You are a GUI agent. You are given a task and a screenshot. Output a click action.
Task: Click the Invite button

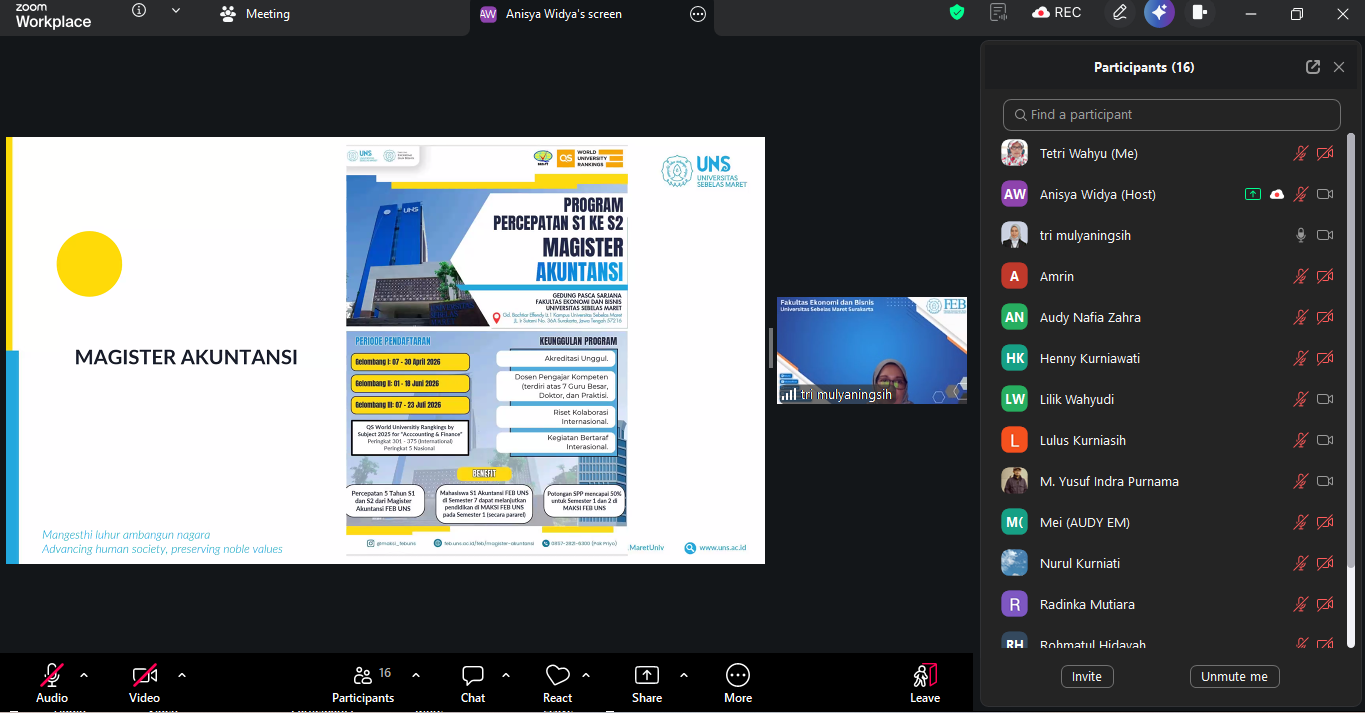tap(1087, 677)
